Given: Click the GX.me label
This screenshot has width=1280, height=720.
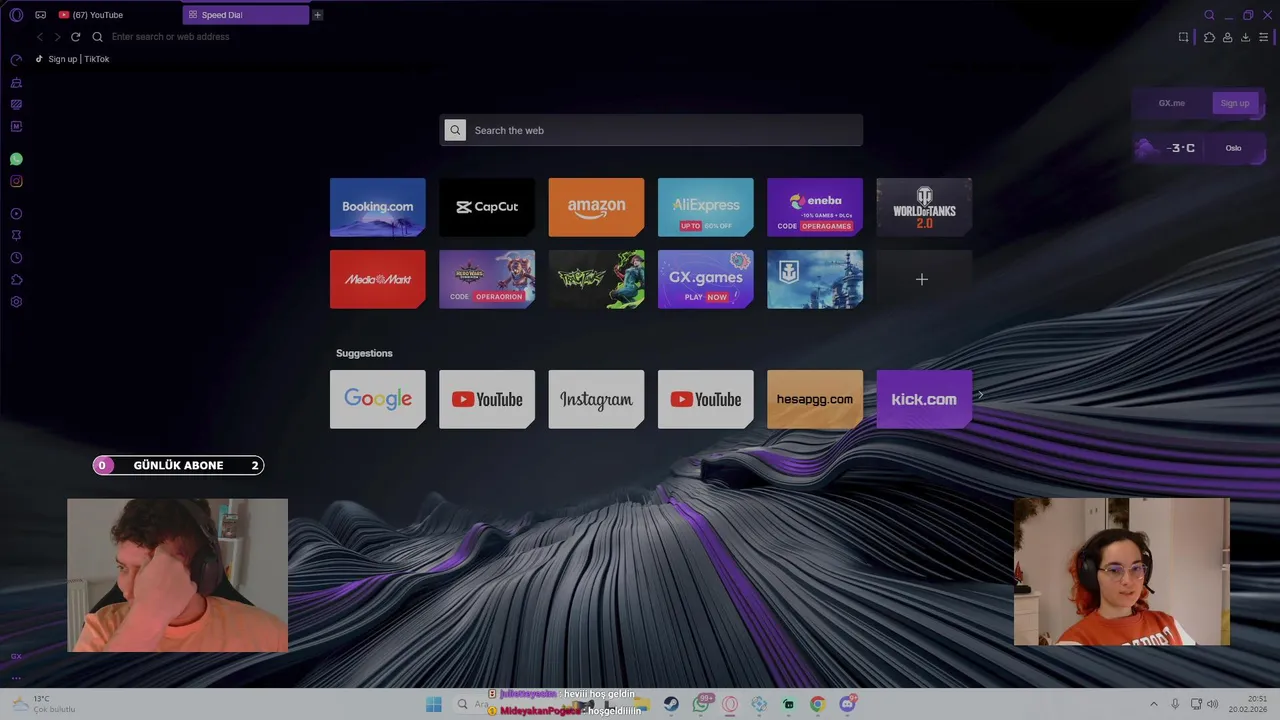Looking at the screenshot, I should 1172,103.
